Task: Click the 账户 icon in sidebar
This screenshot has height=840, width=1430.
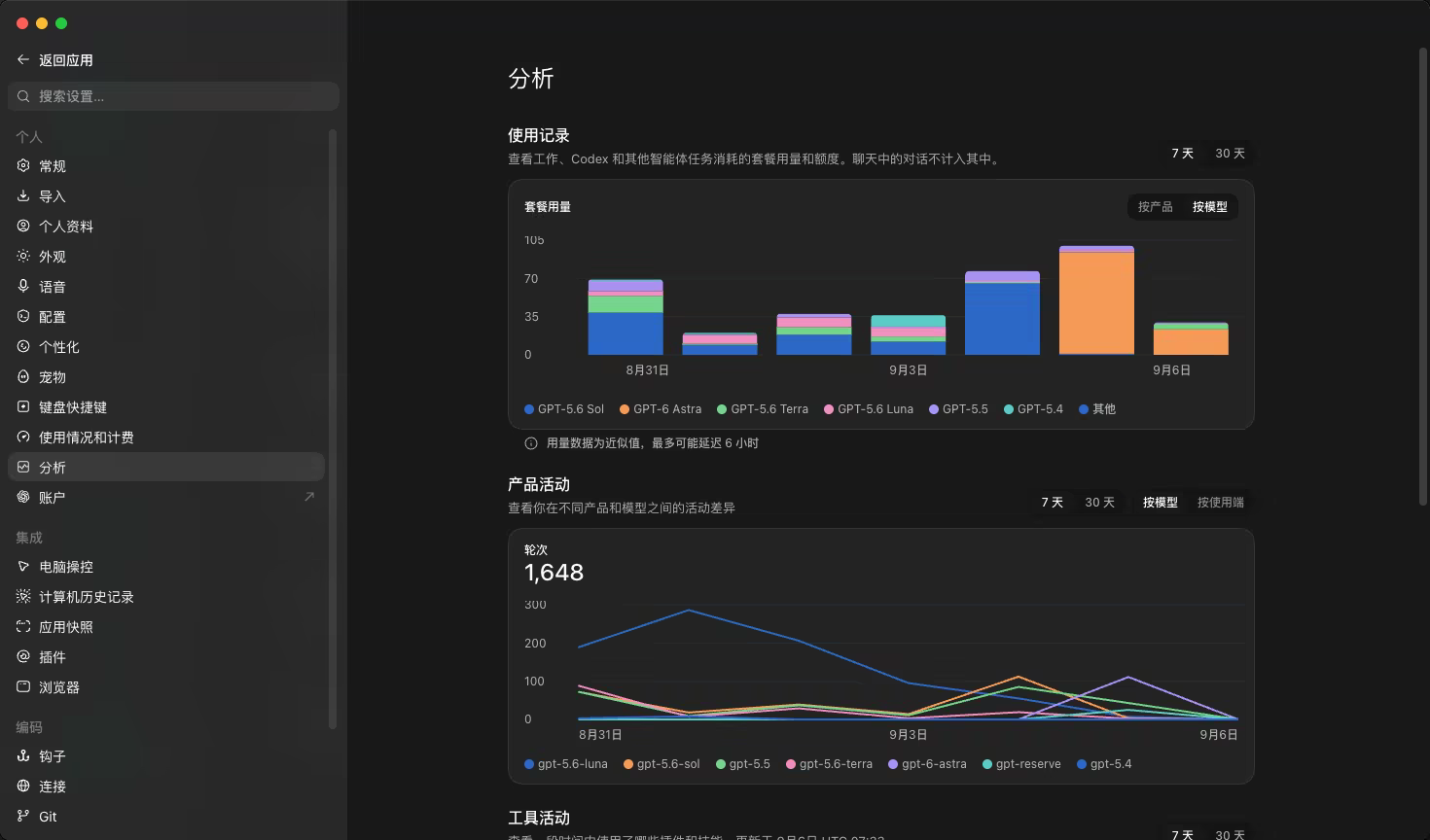Action: coord(23,498)
